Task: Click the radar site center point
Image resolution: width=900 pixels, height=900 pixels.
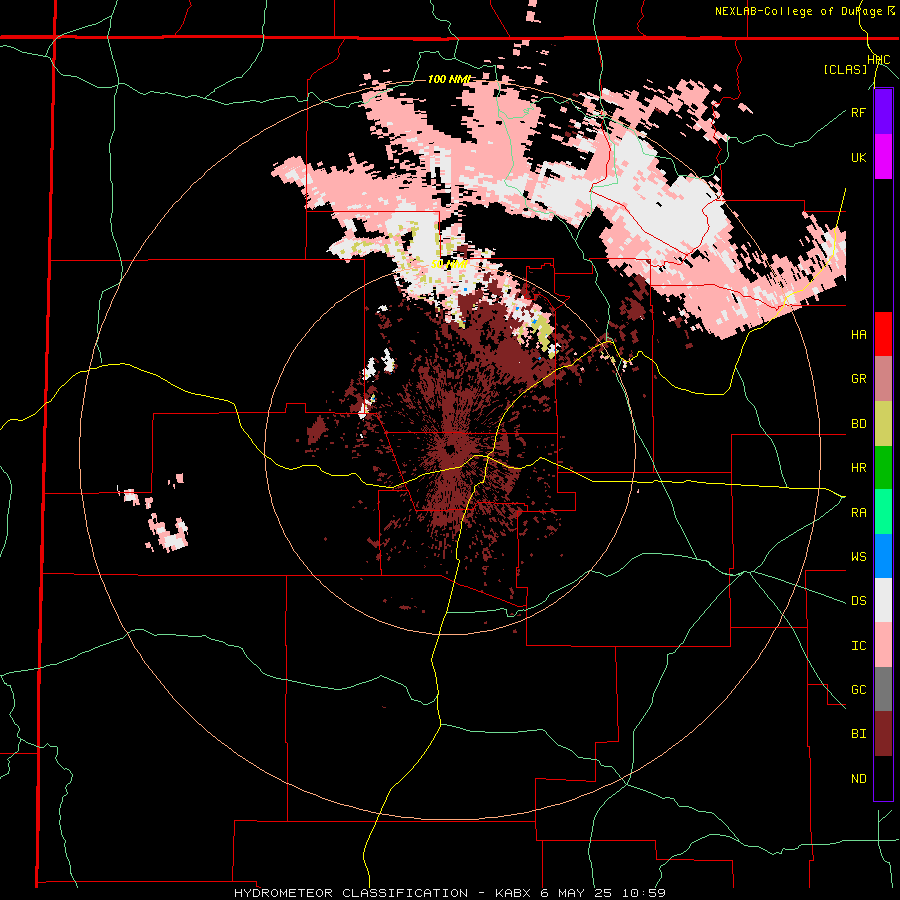Action: [x=451, y=448]
